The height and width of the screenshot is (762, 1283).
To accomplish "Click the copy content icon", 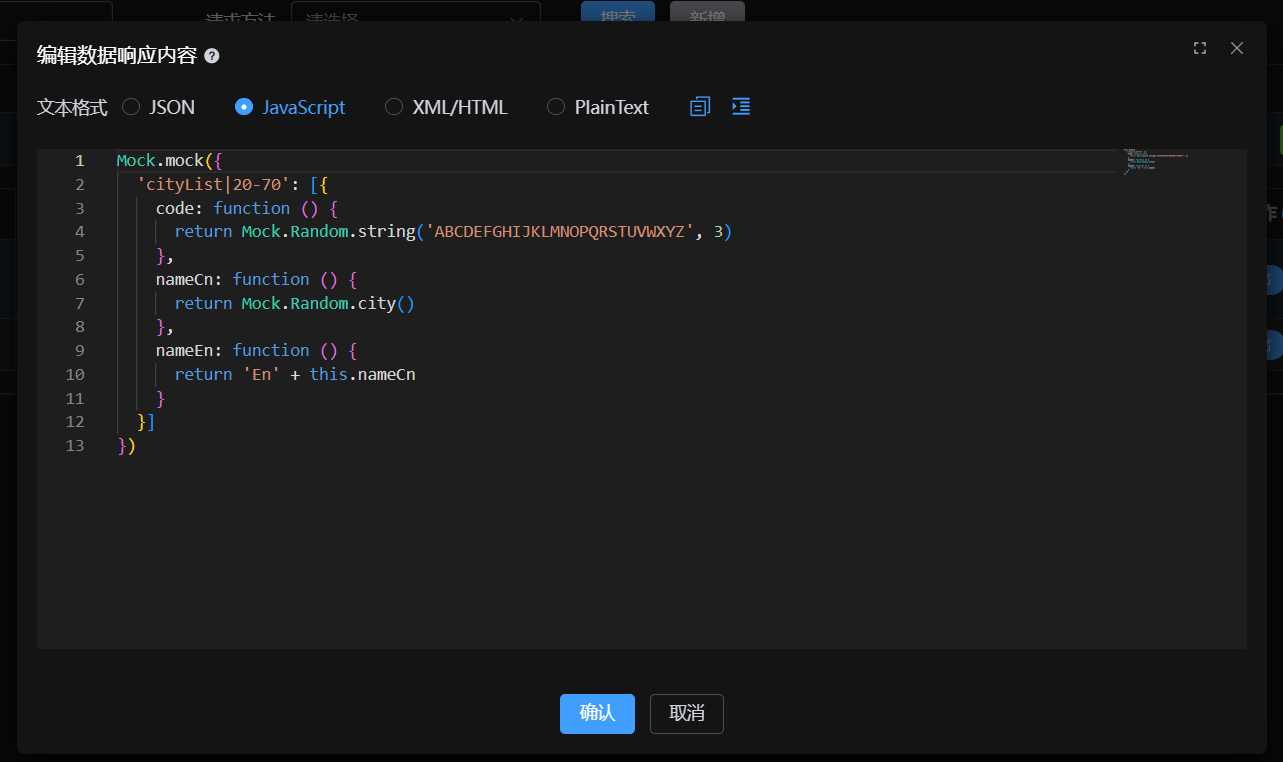I will [698, 106].
